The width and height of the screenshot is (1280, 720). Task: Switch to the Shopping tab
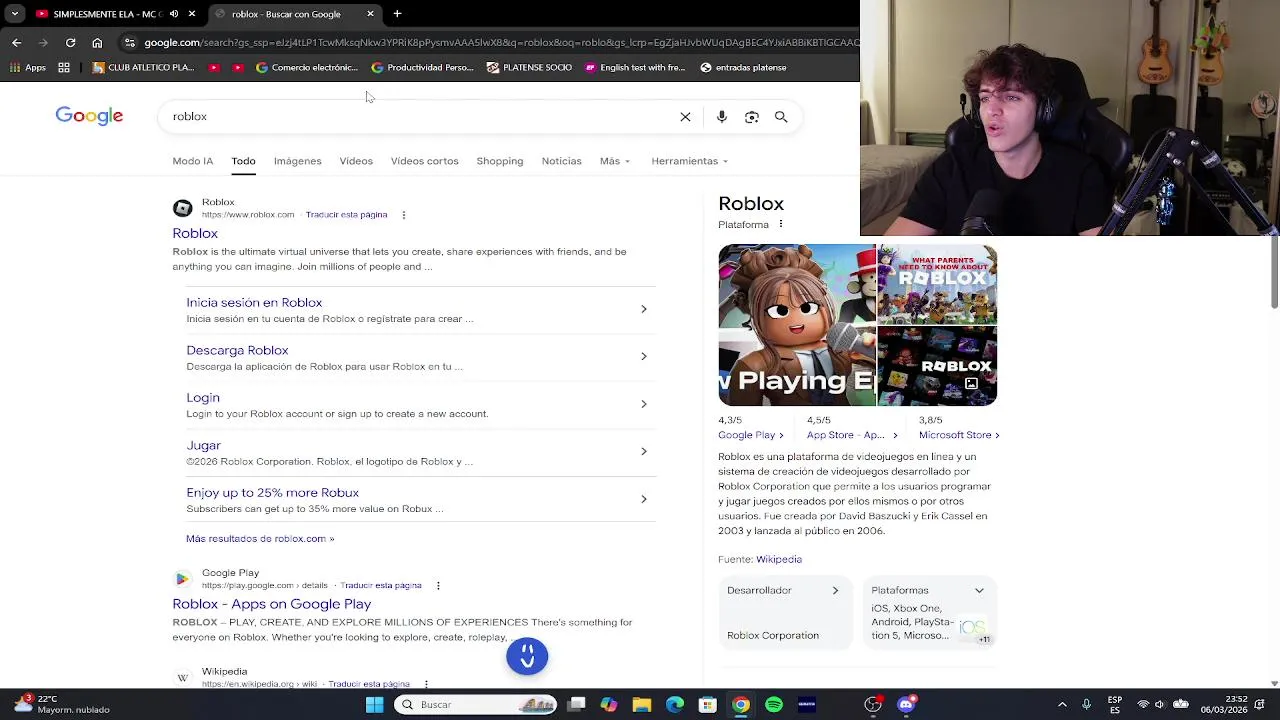[x=500, y=161]
